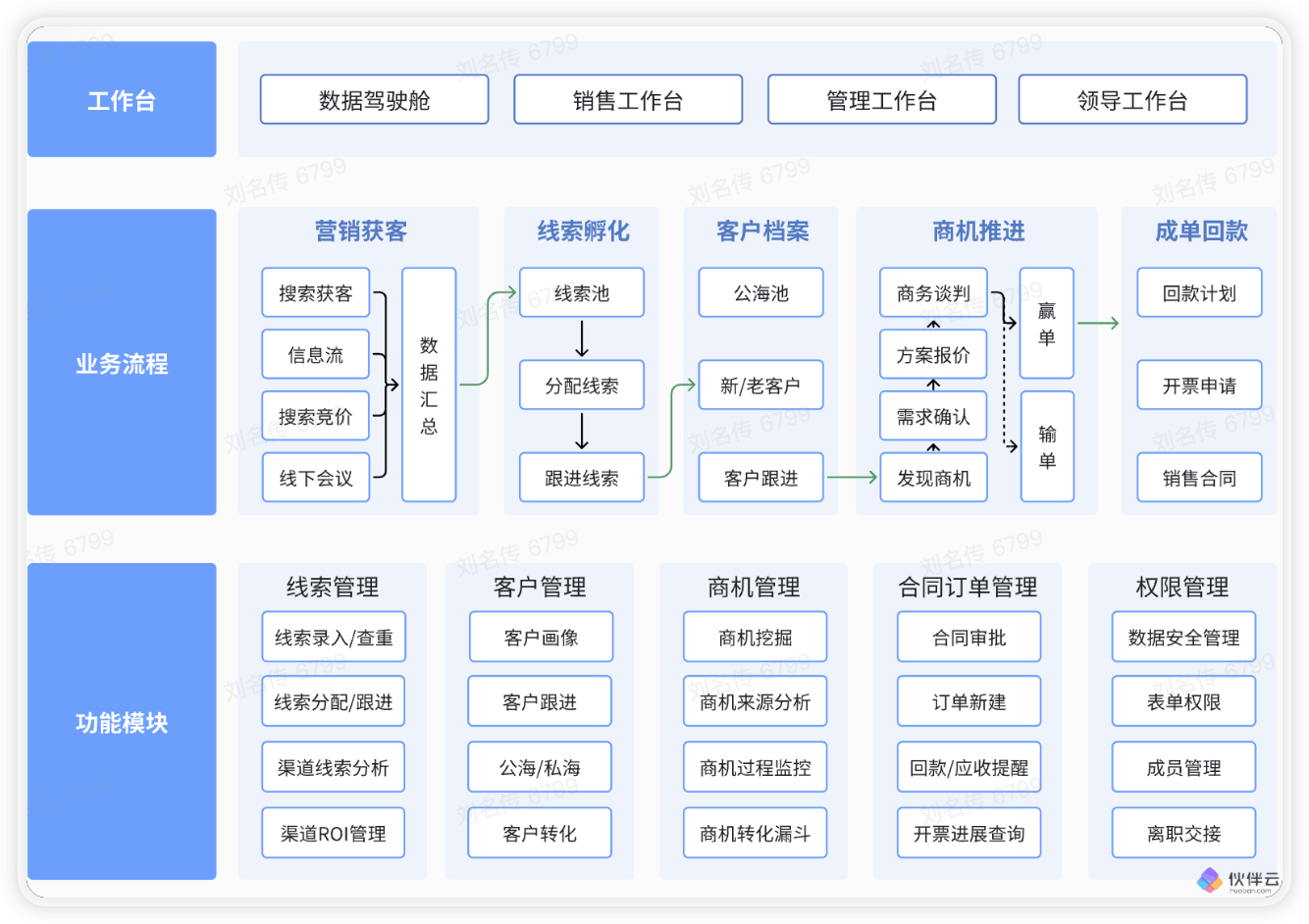Open 商机过程监控 feature

756,767
